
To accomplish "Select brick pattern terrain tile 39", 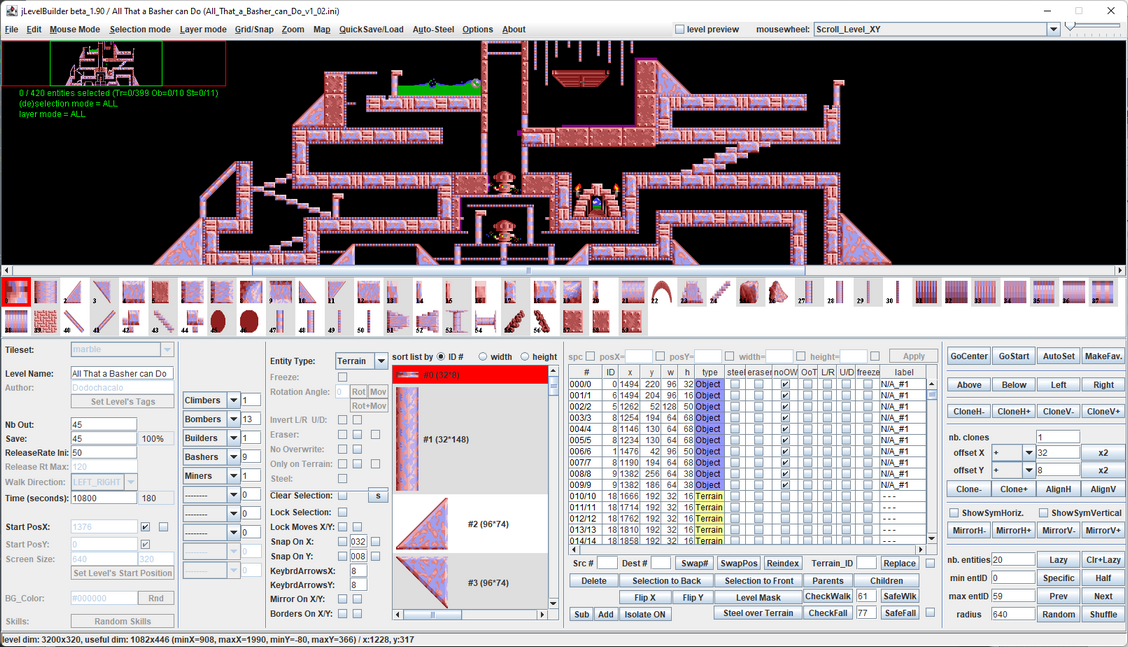I will click(45, 321).
